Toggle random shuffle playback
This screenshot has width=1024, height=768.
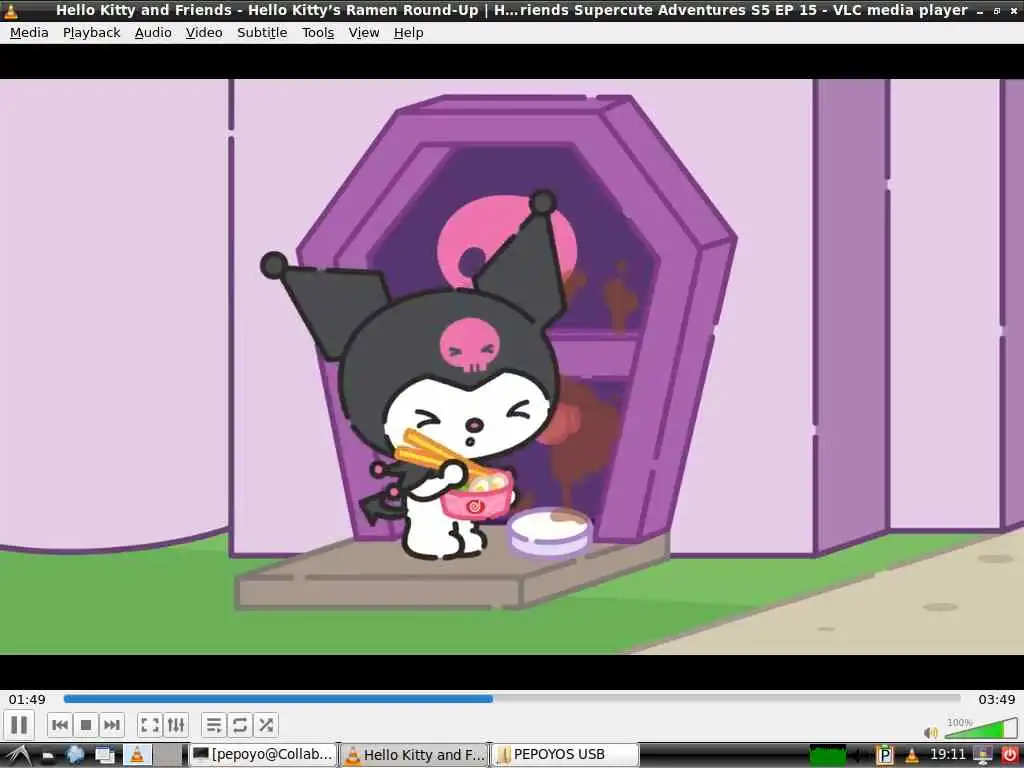(x=266, y=725)
